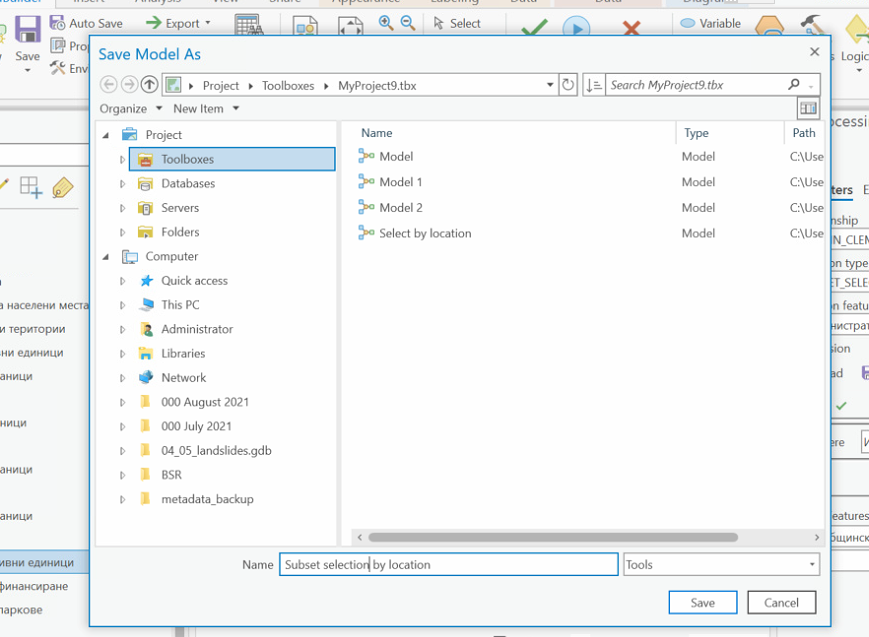
Task: Refresh the MyProject9.tbx location
Action: click(567, 85)
